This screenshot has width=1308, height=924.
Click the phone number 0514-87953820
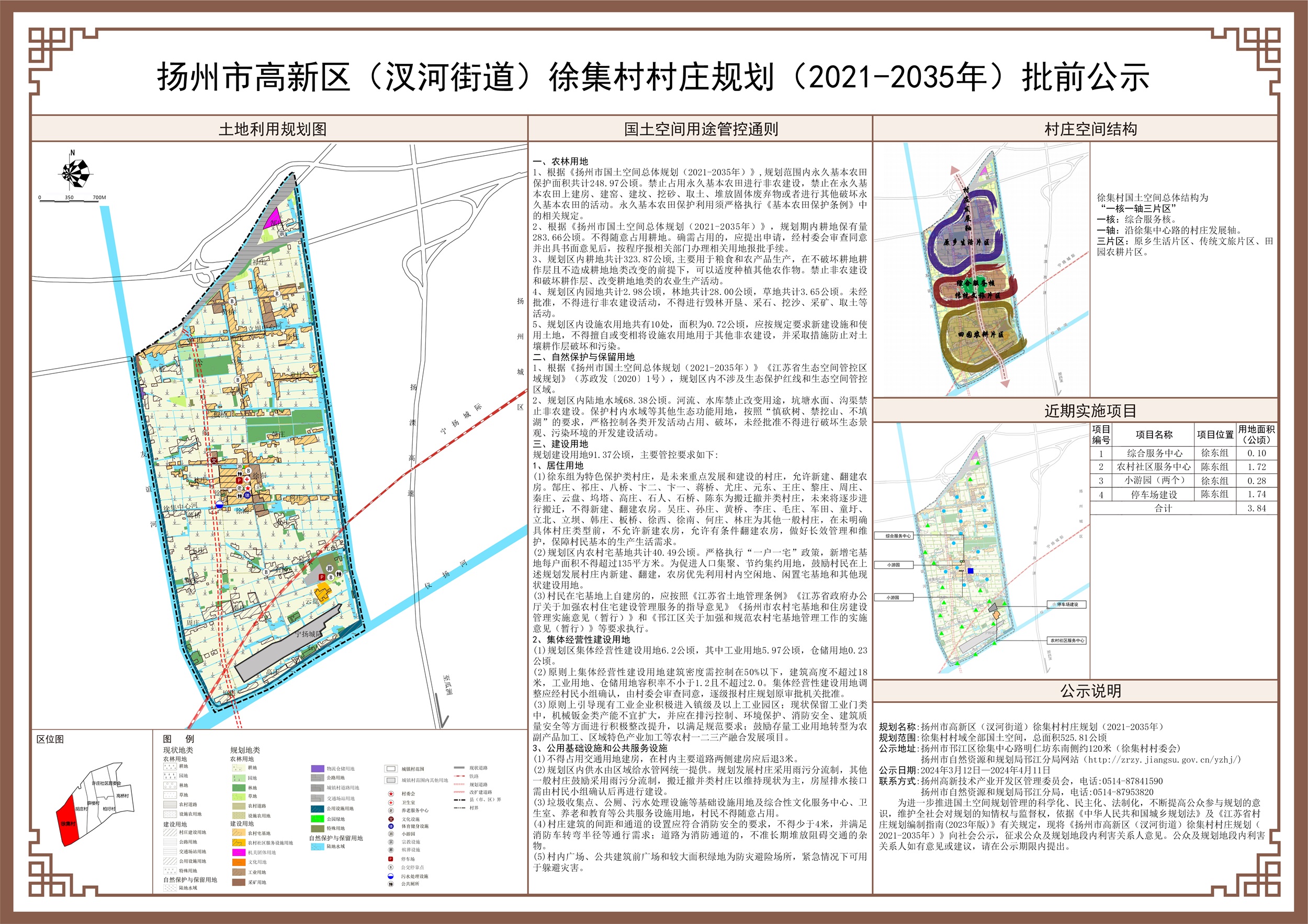click(1116, 792)
